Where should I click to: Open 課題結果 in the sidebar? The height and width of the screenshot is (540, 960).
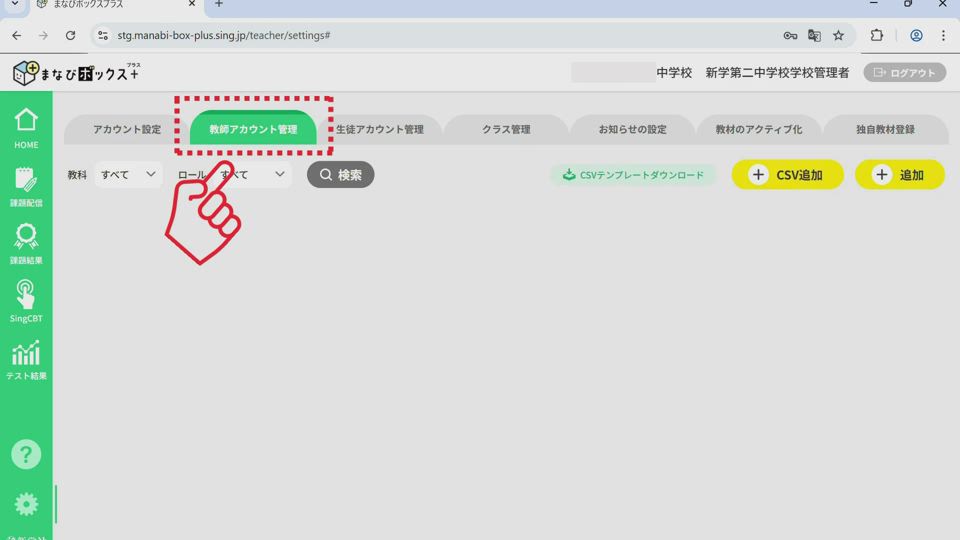pyautogui.click(x=26, y=243)
